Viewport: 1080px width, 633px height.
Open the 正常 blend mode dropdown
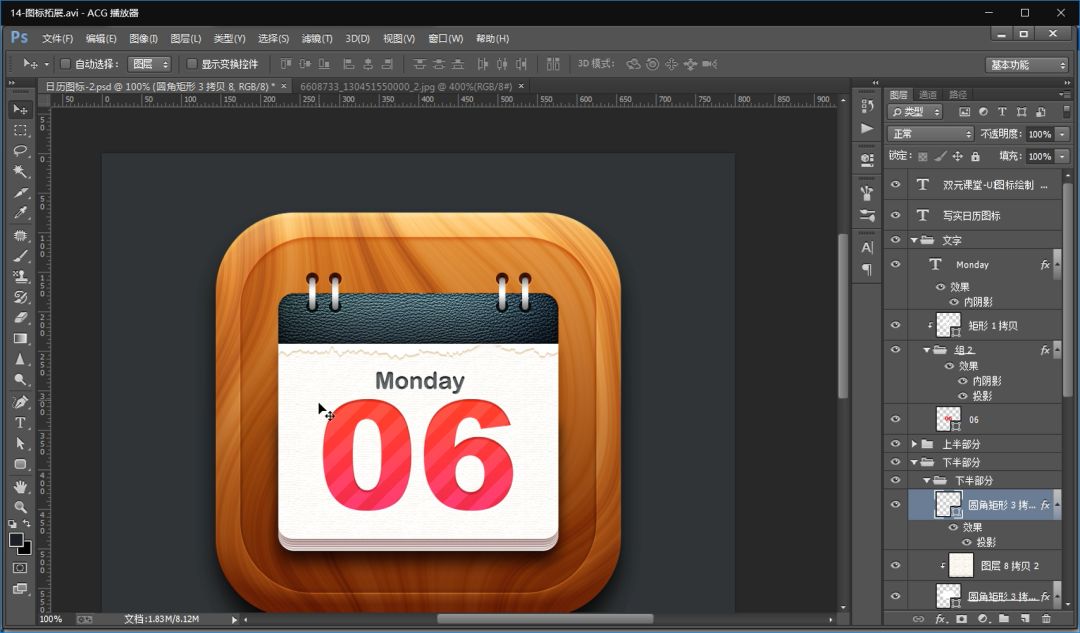point(930,134)
